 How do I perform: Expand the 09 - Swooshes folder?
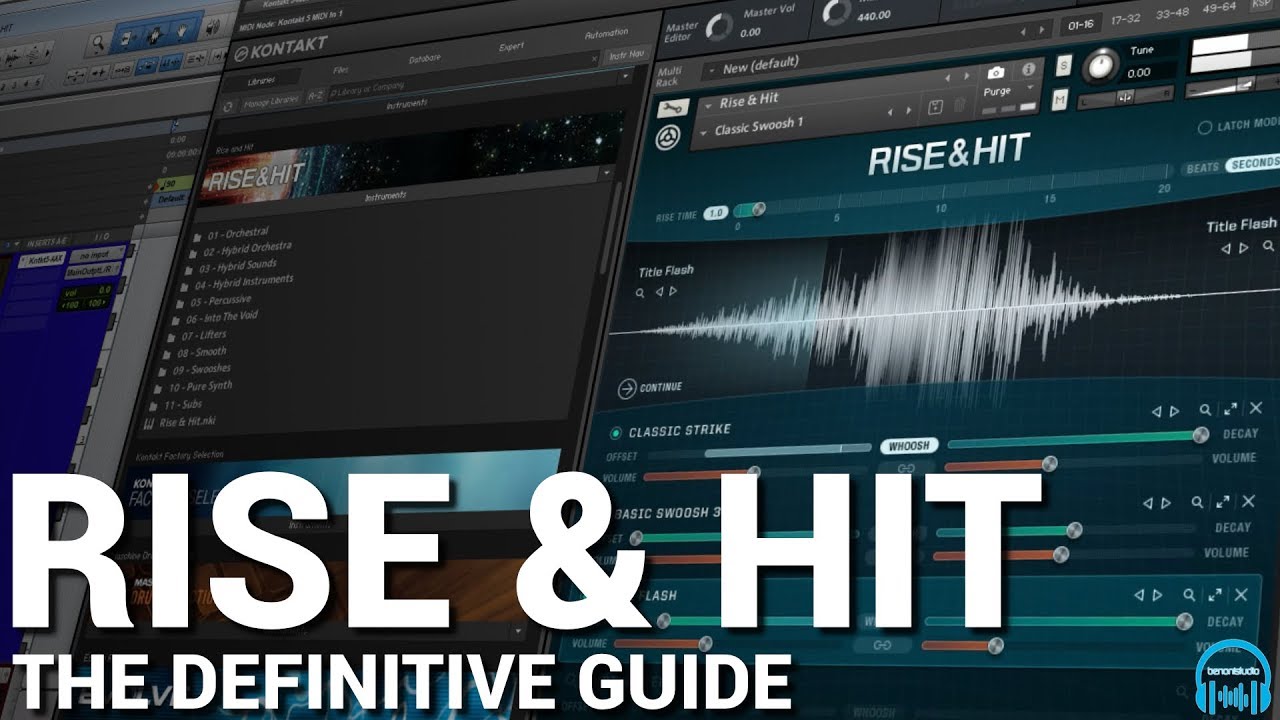(x=200, y=369)
